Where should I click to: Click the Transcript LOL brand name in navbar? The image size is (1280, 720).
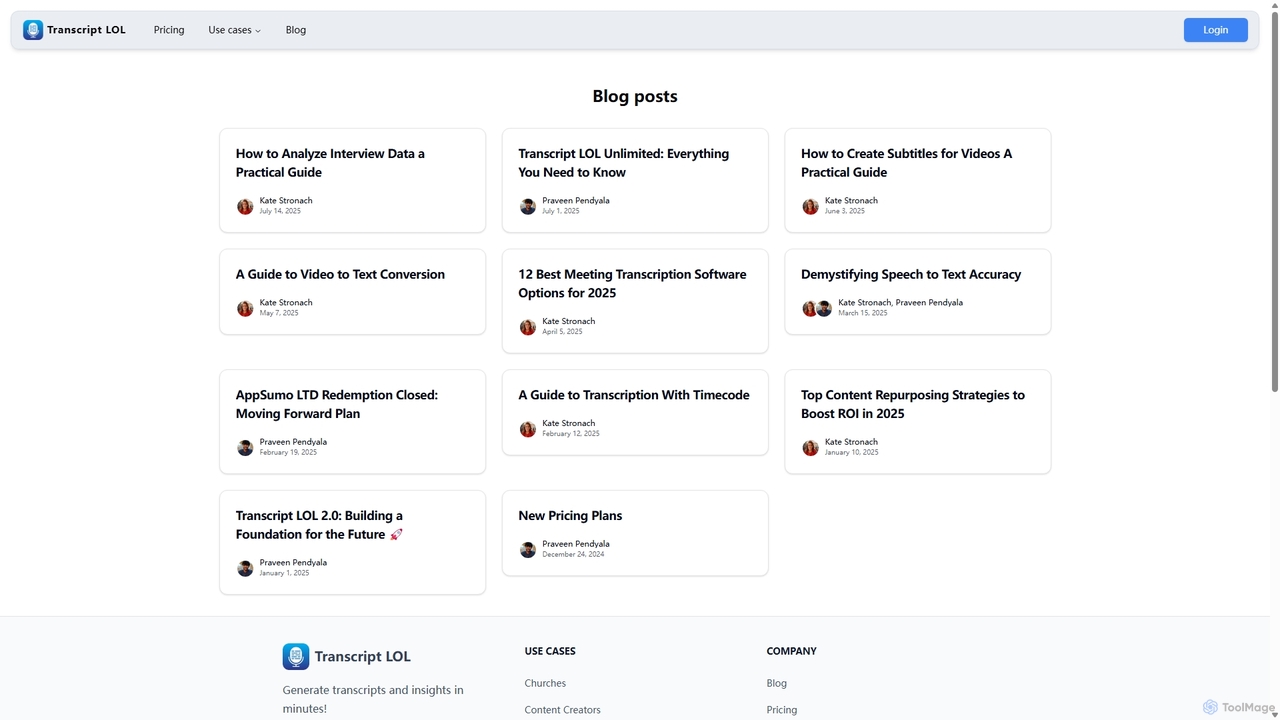[x=86, y=30]
